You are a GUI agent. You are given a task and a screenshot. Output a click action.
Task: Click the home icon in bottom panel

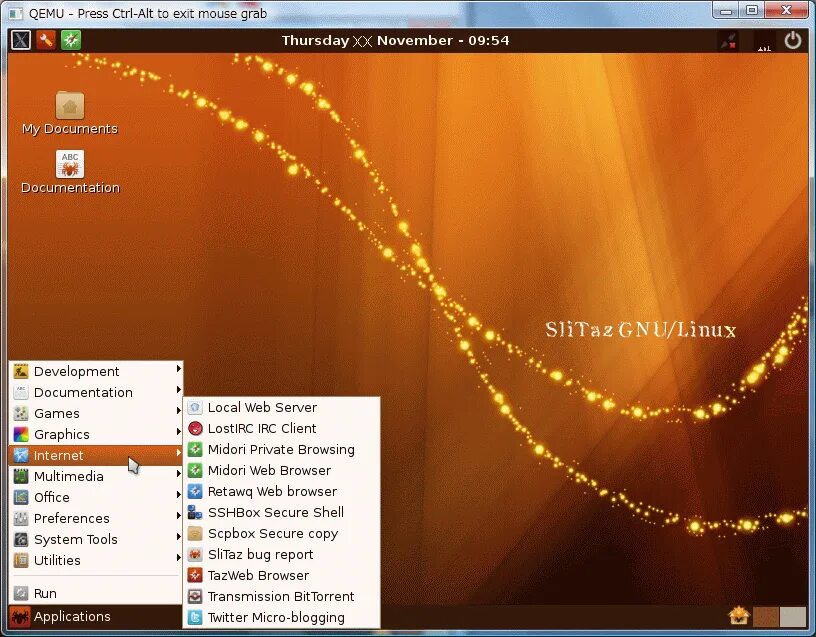click(739, 616)
